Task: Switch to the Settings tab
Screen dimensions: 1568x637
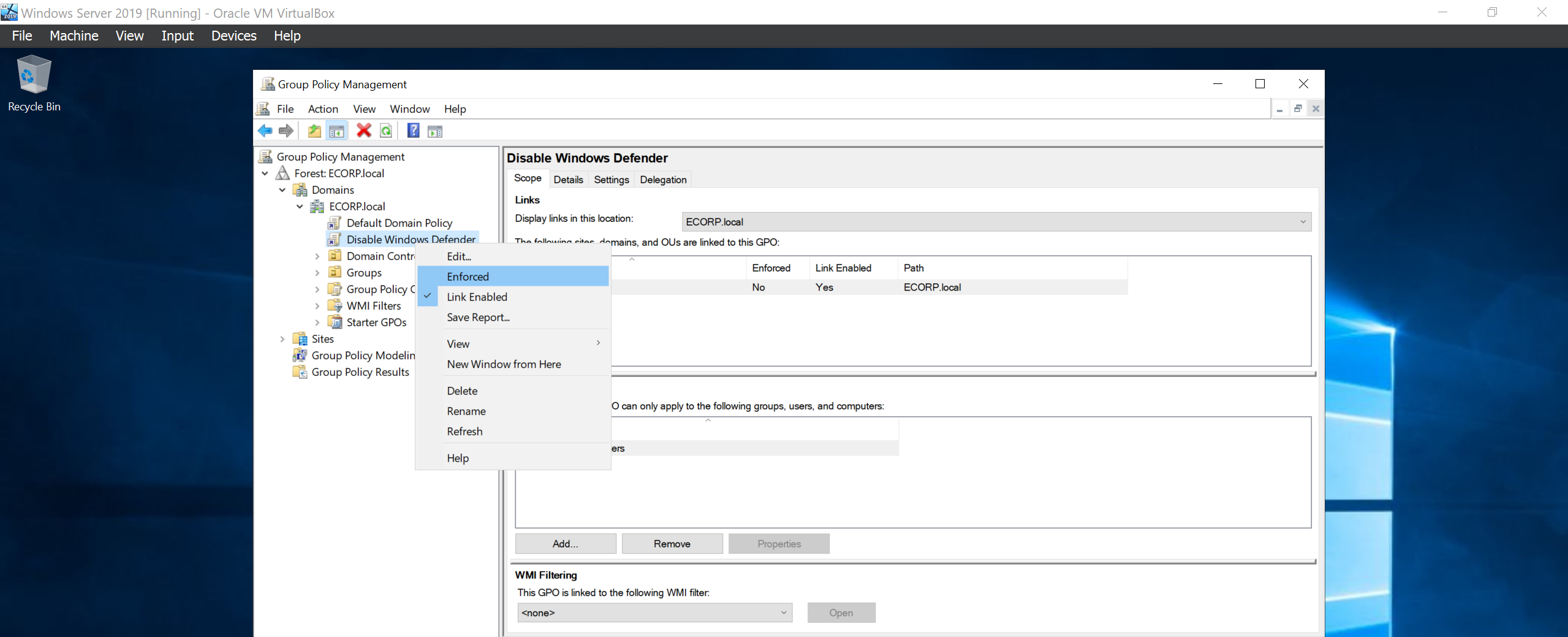Action: click(611, 180)
